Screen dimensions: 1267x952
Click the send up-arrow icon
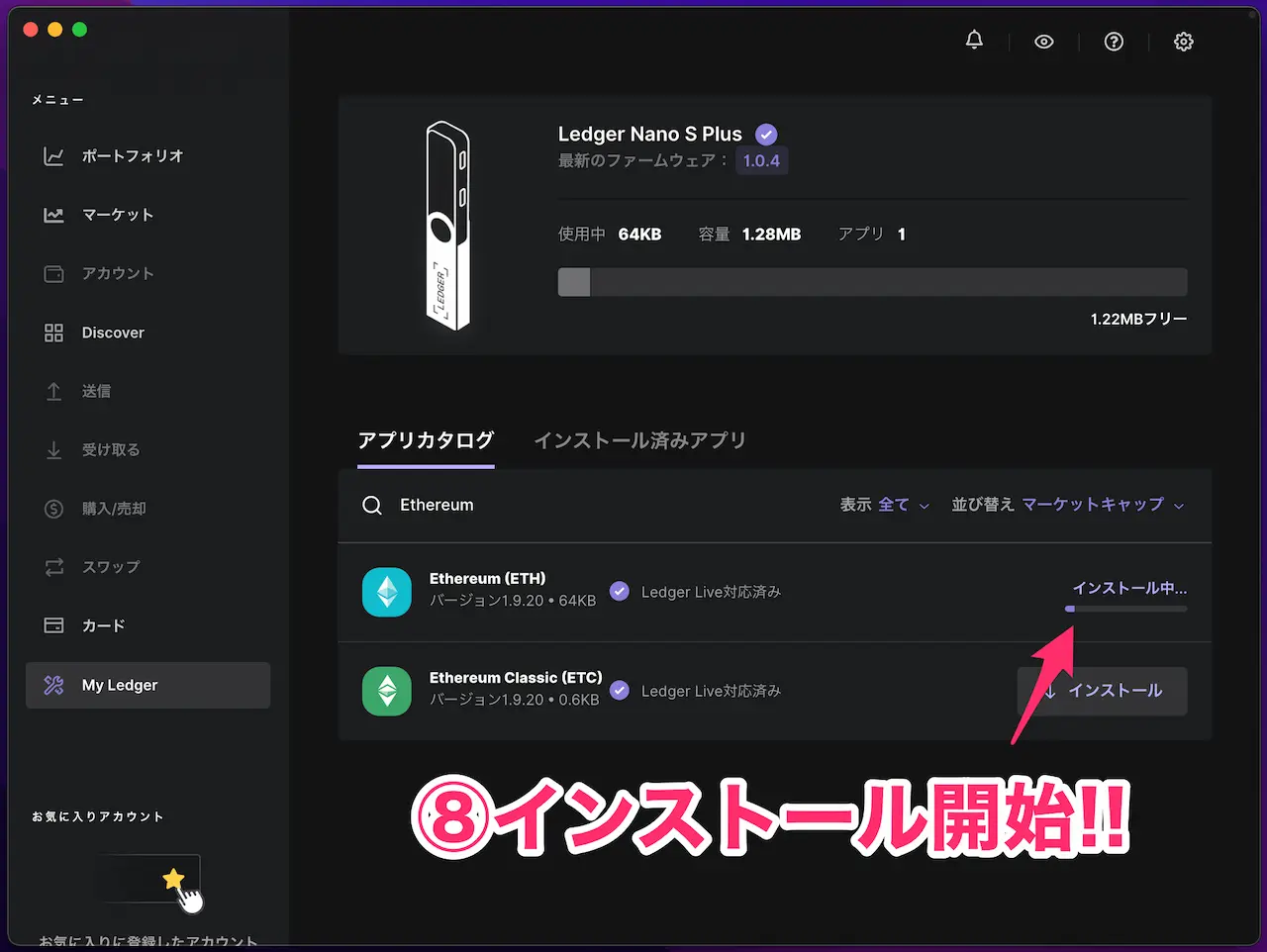(x=53, y=391)
